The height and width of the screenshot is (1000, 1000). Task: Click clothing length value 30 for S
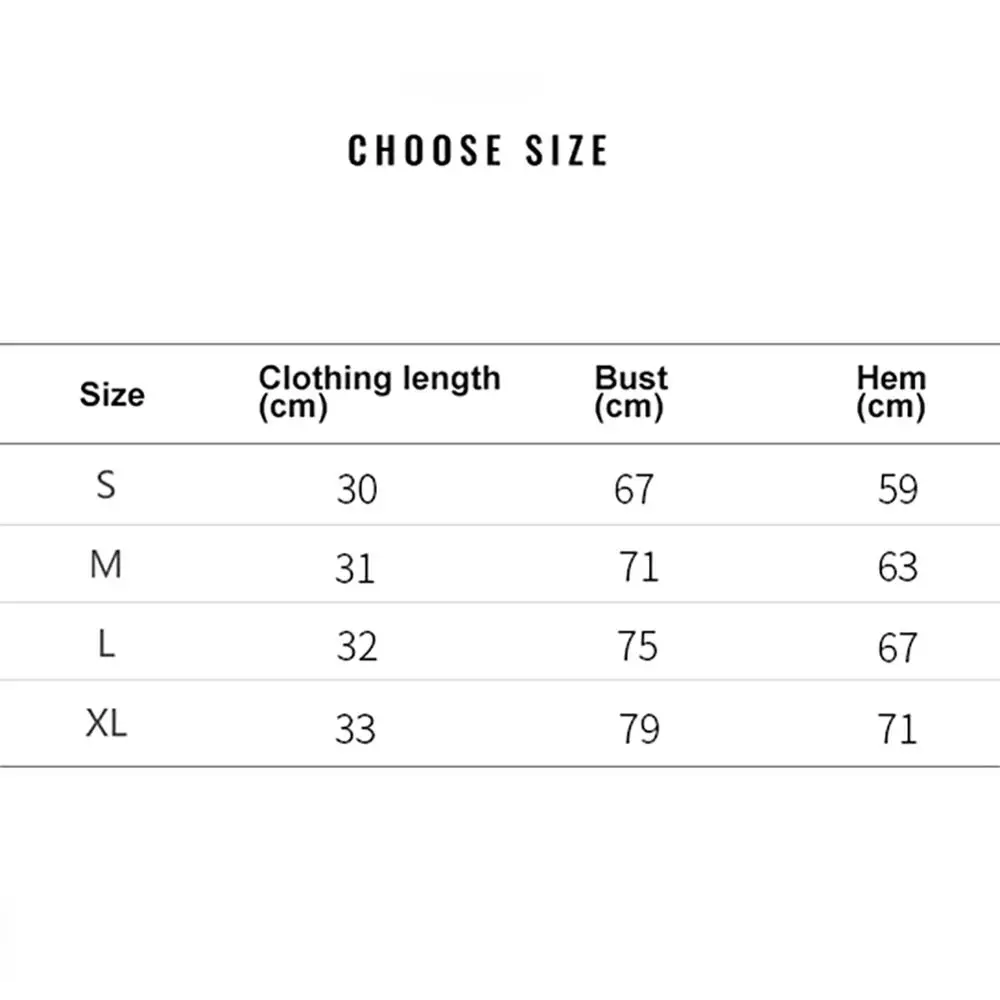click(356, 490)
